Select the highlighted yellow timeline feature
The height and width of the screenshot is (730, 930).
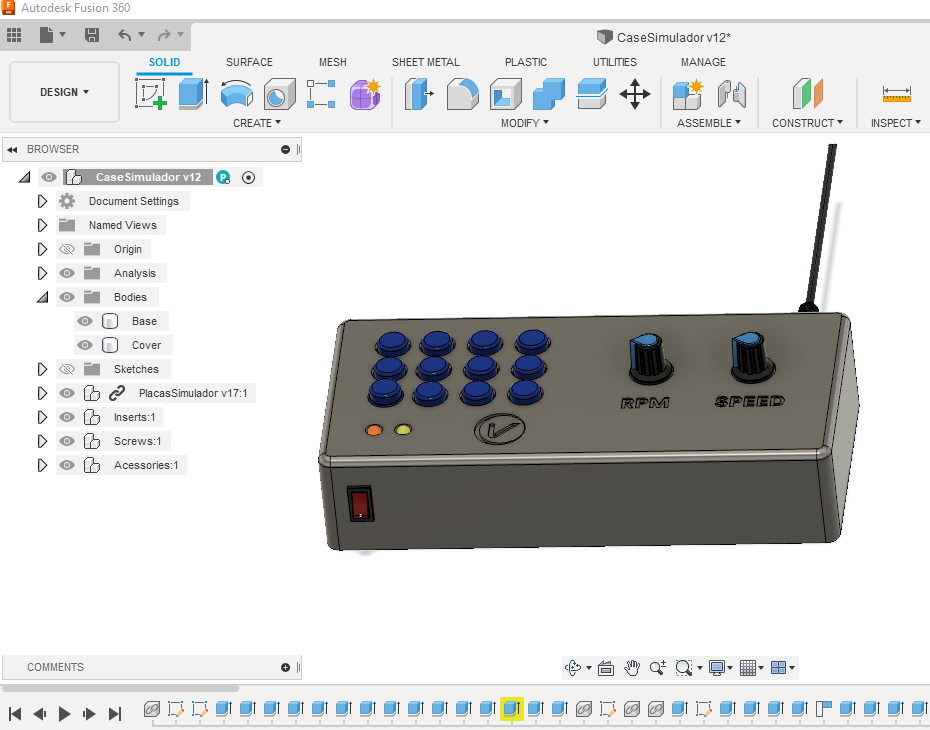click(x=512, y=709)
